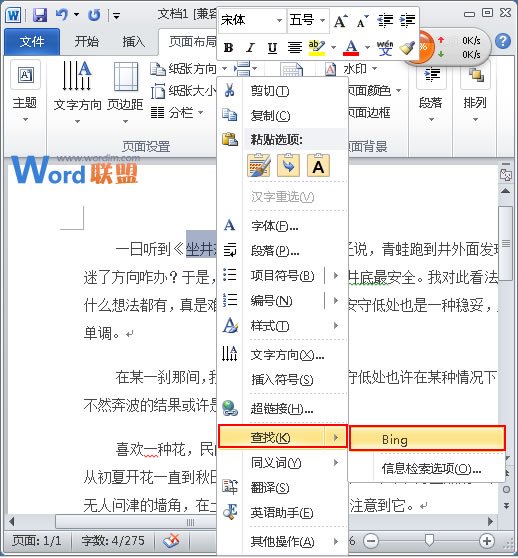Click the proofing errors icon in status bar
Viewport: 518px width, 558px height.
point(171,541)
